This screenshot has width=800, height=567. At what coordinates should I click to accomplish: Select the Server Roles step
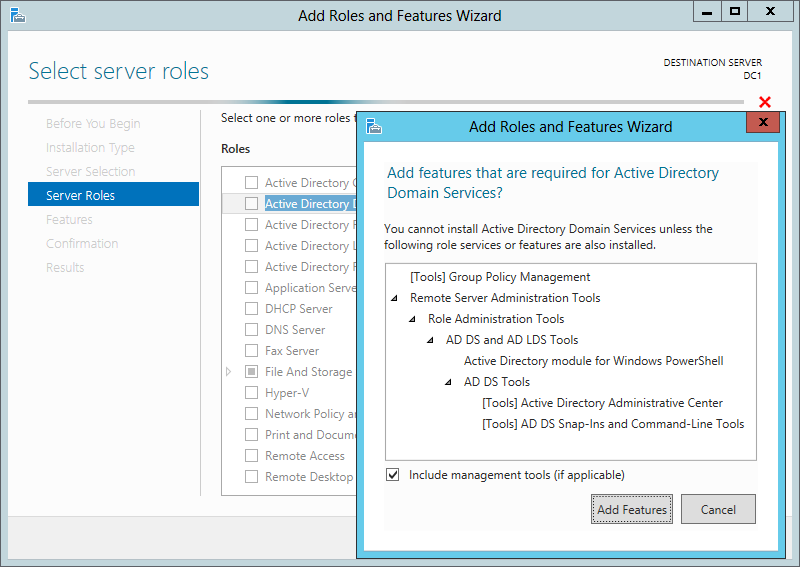pyautogui.click(x=113, y=194)
